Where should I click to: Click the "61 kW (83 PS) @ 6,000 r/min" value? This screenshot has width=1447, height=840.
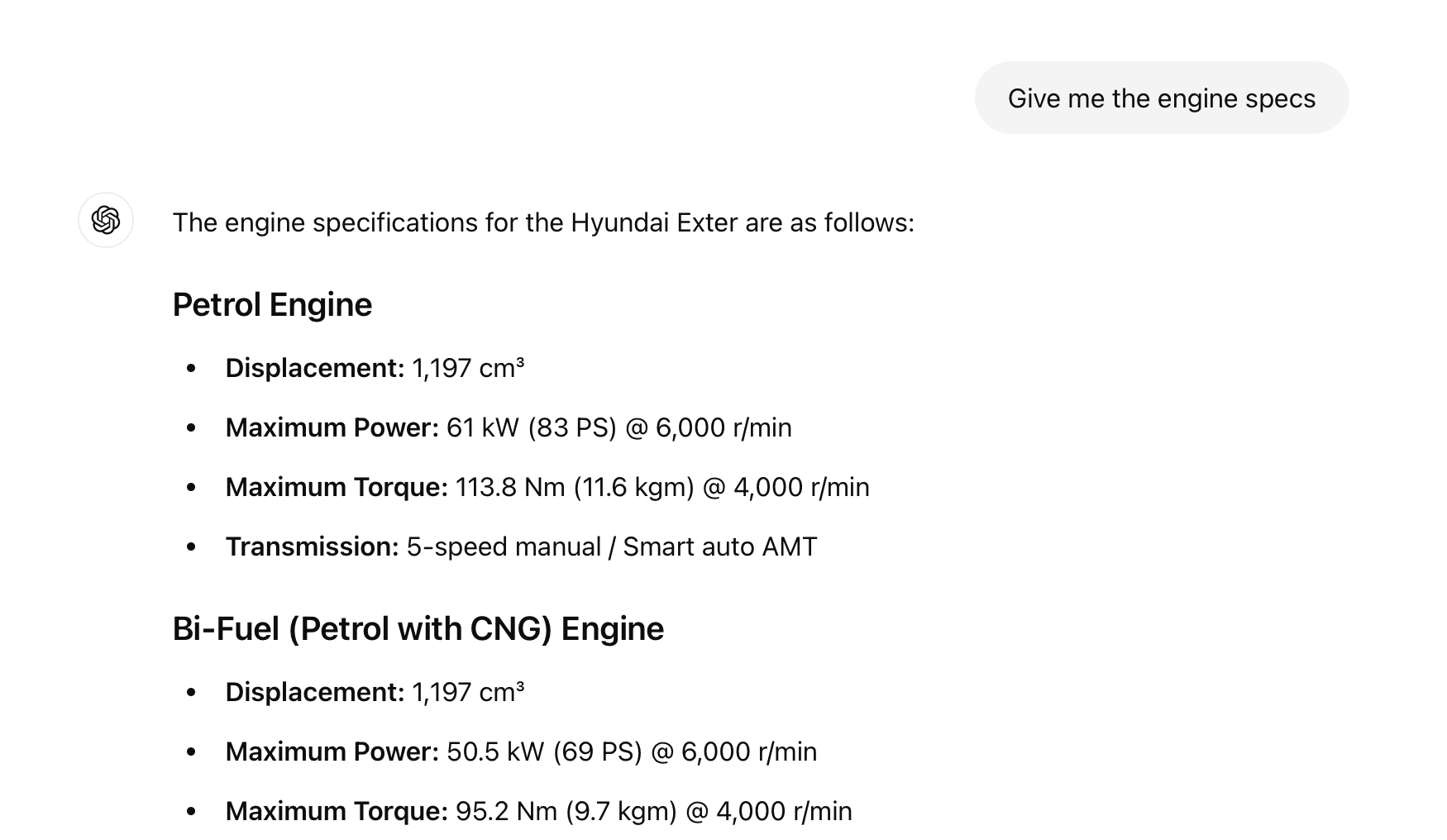618,427
